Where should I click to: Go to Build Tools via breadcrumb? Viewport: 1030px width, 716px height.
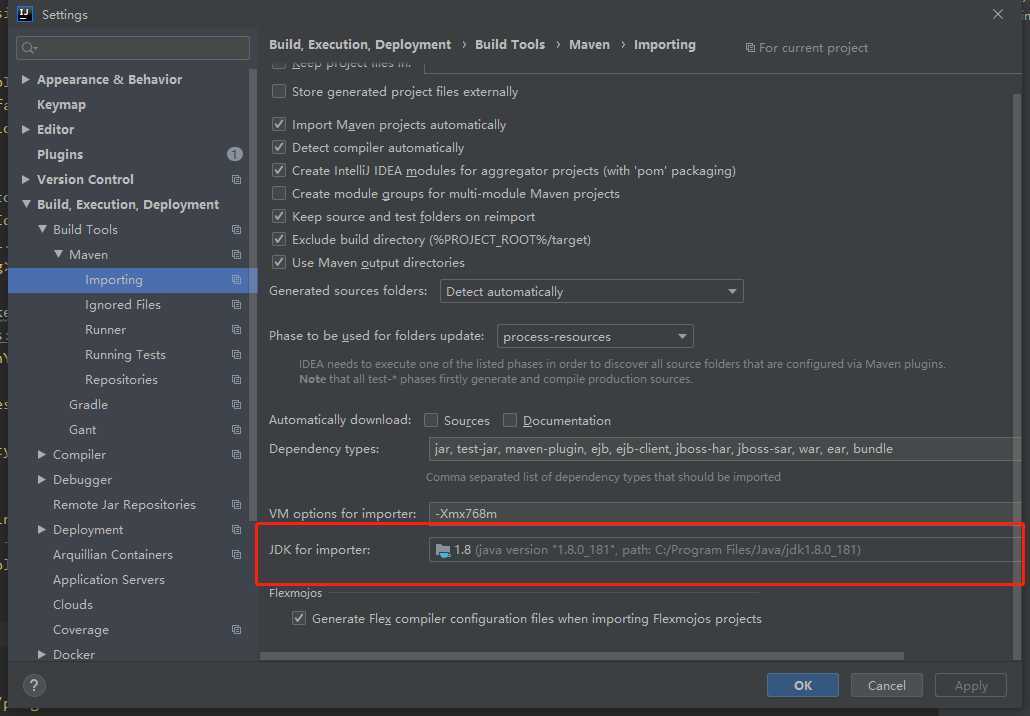pyautogui.click(x=510, y=44)
